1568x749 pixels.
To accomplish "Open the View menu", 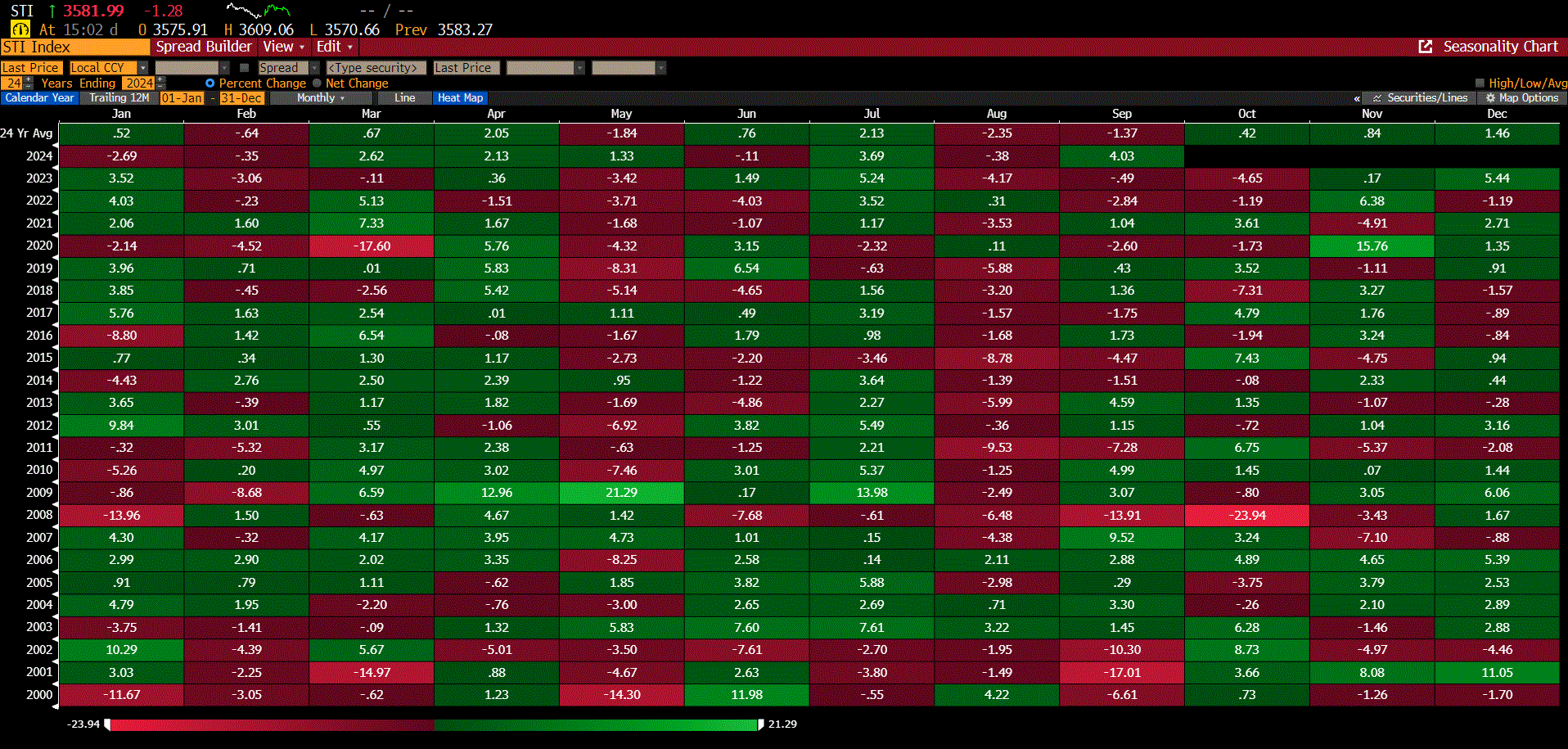I will (283, 47).
